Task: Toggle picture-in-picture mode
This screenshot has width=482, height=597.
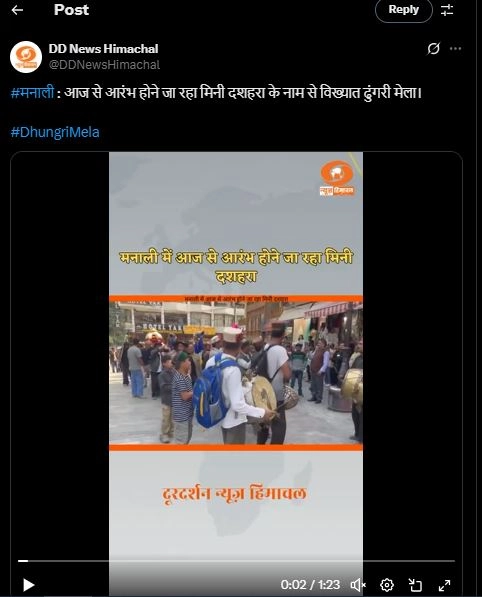Action: pos(415,585)
